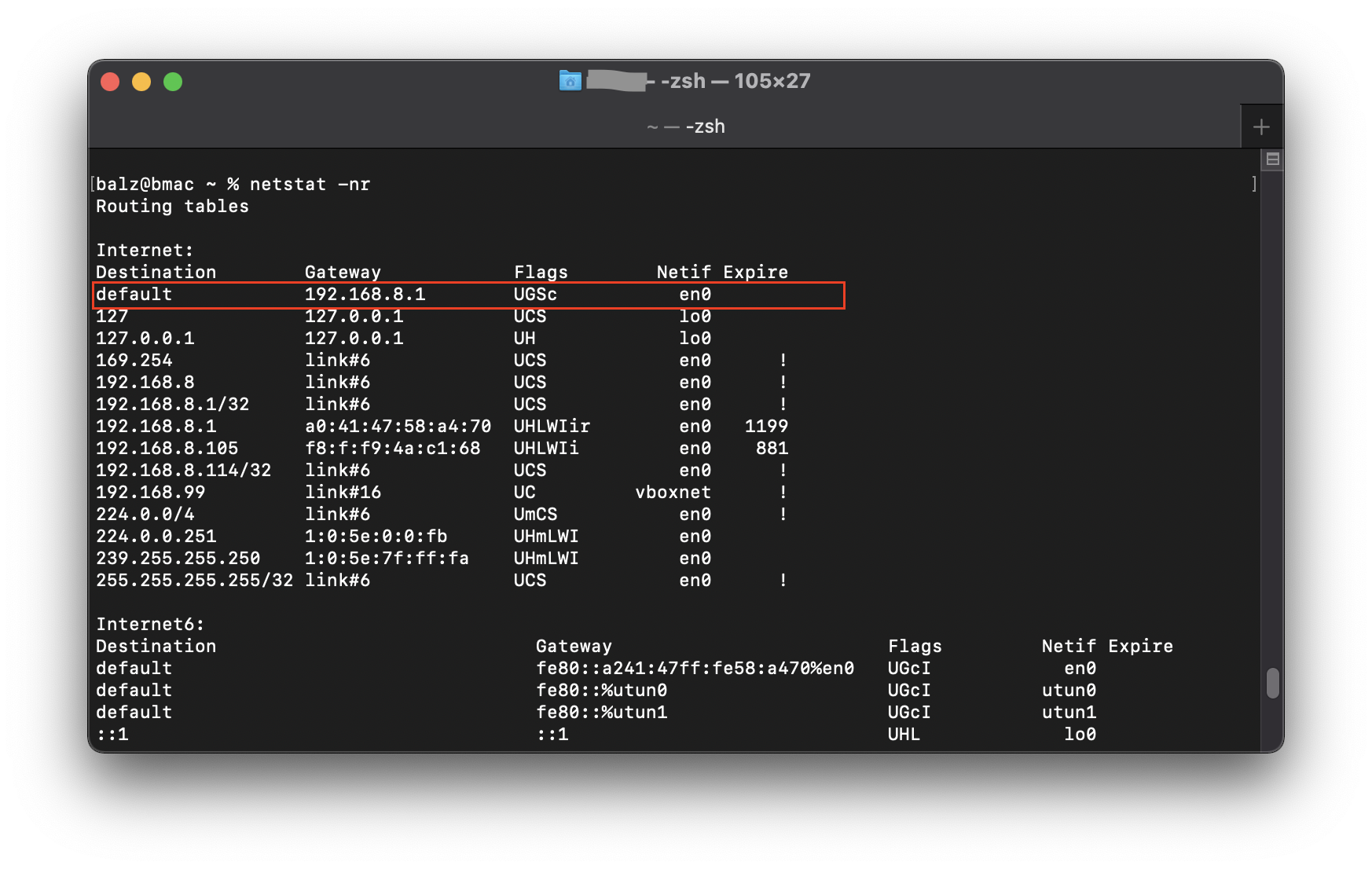Select the "~ — -zsh" tab
Image resolution: width=1372 pixels, height=869 pixels.
pyautogui.click(x=685, y=127)
